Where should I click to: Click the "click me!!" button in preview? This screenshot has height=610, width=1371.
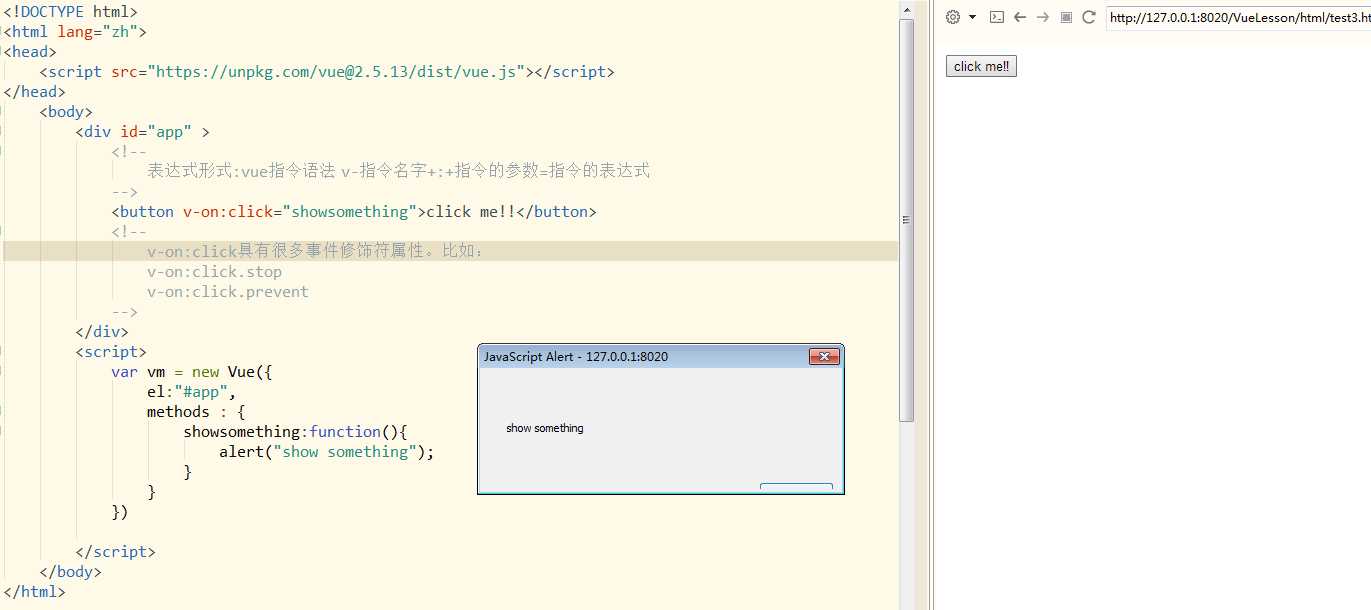click(981, 66)
